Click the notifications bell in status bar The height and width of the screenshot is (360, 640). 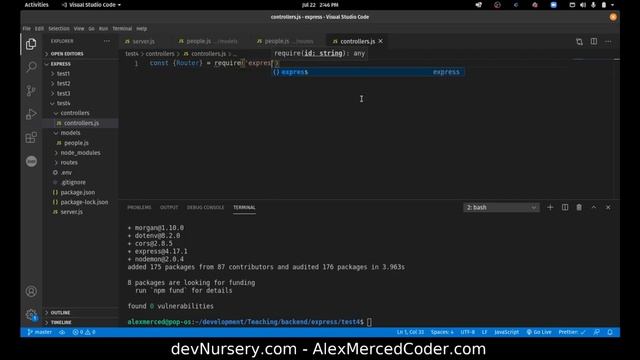pos(610,332)
